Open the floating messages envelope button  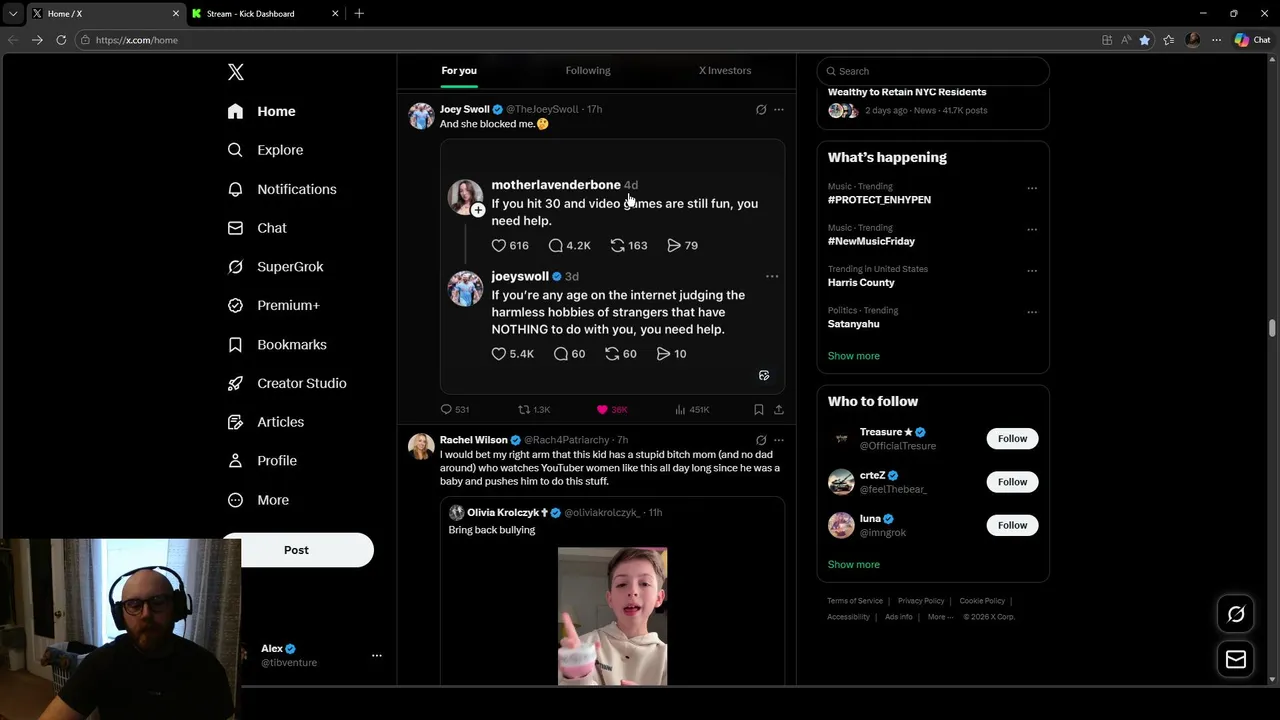[x=1236, y=659]
